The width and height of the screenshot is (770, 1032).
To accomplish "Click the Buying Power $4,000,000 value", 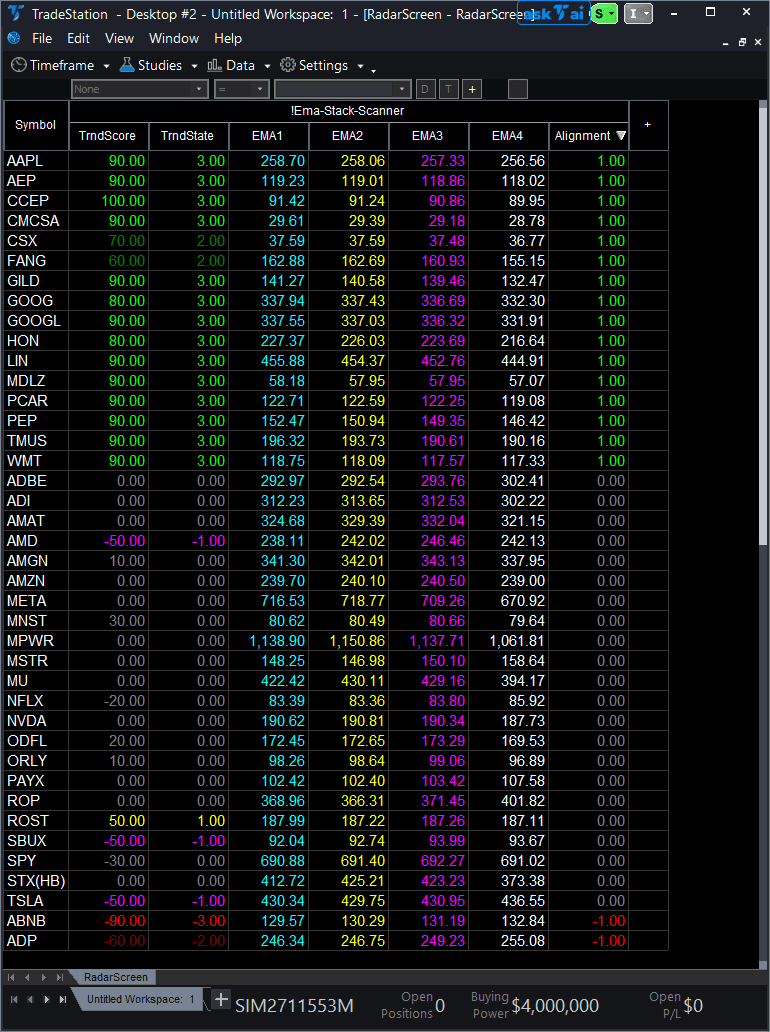I will [555, 1006].
